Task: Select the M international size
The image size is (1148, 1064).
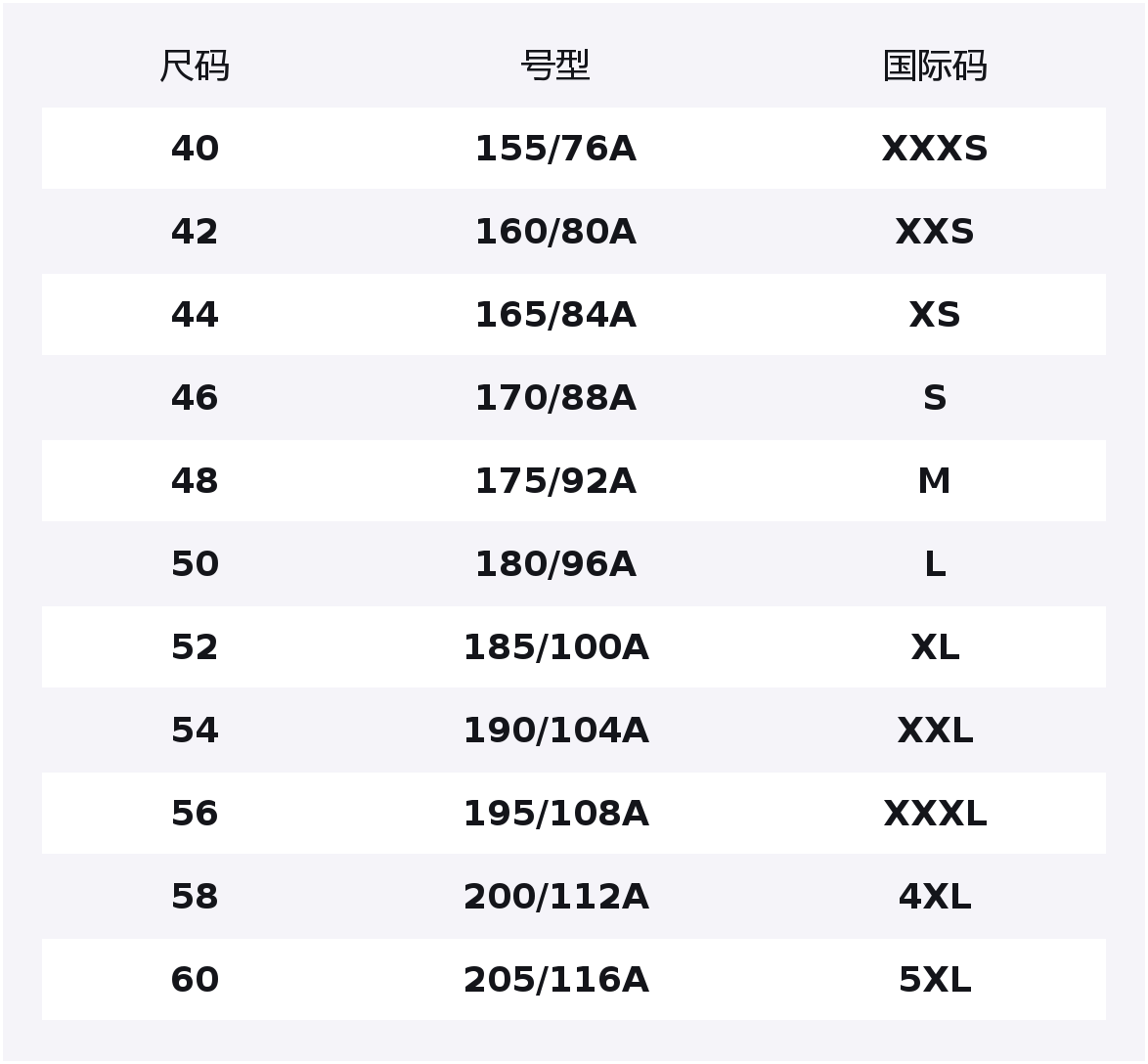Action: pos(934,481)
